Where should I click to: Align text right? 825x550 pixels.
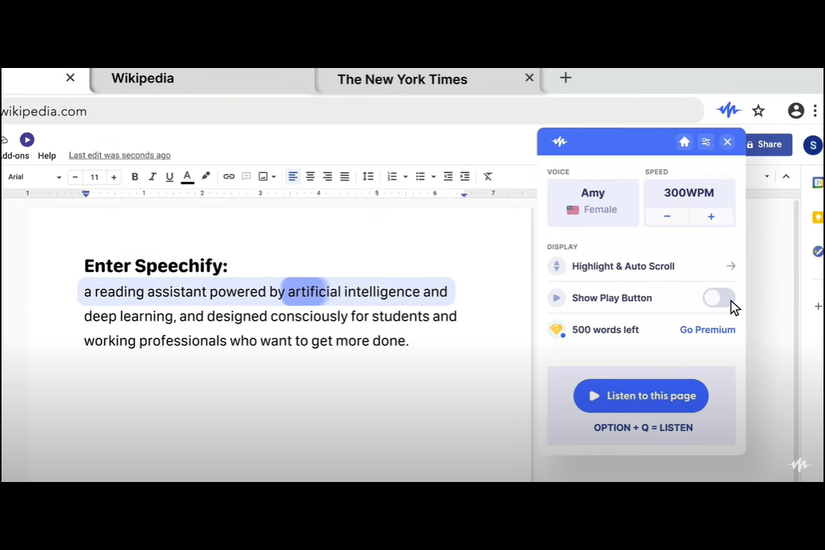coord(327,176)
